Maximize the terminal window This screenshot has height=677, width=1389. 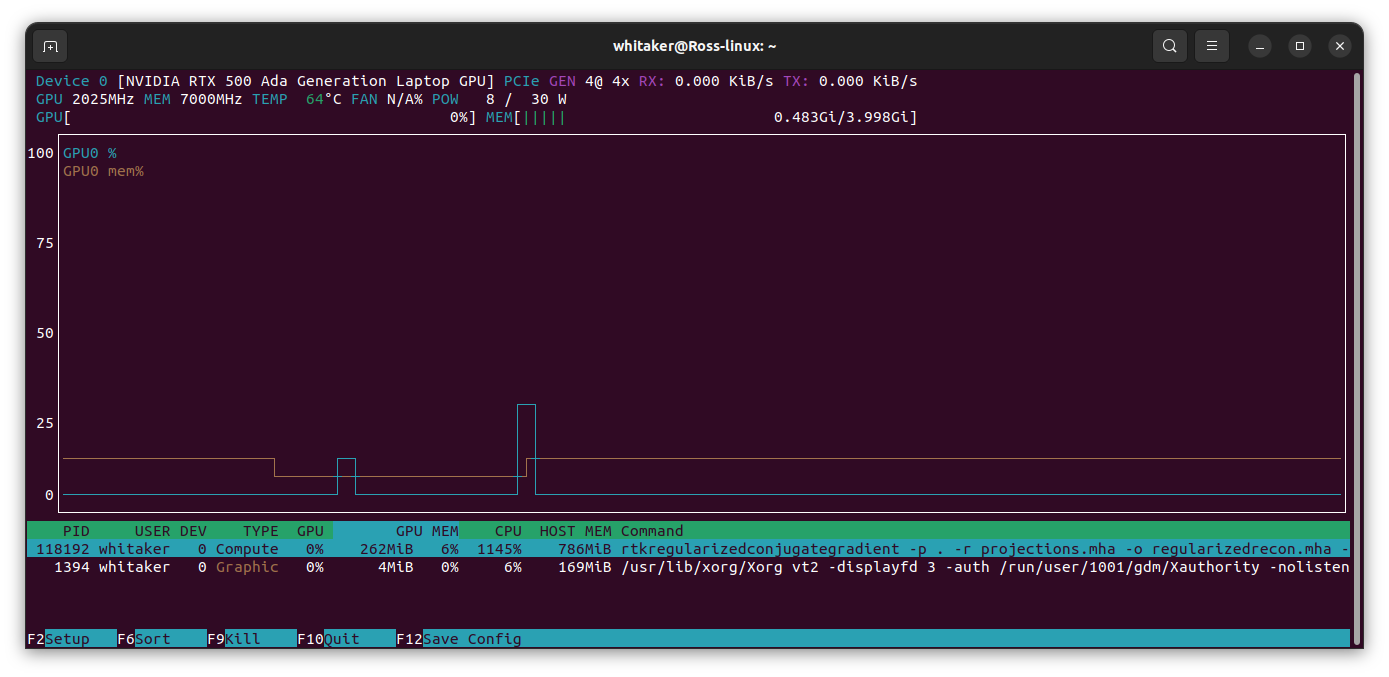pos(1300,46)
